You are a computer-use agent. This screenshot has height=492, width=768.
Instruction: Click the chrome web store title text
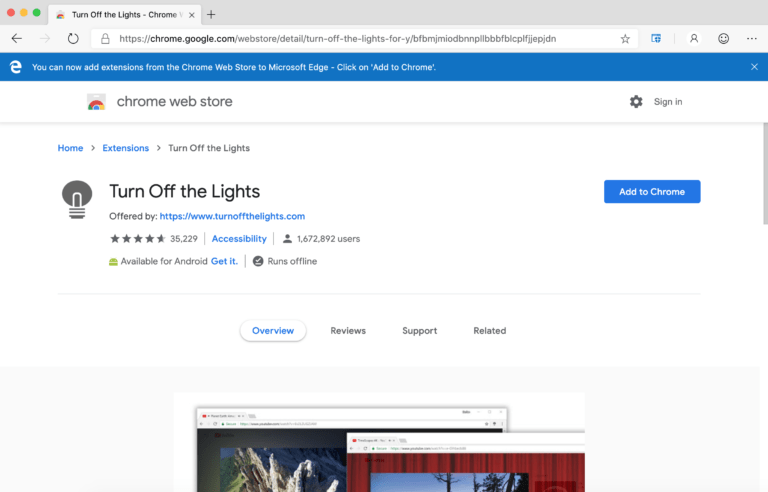(174, 101)
